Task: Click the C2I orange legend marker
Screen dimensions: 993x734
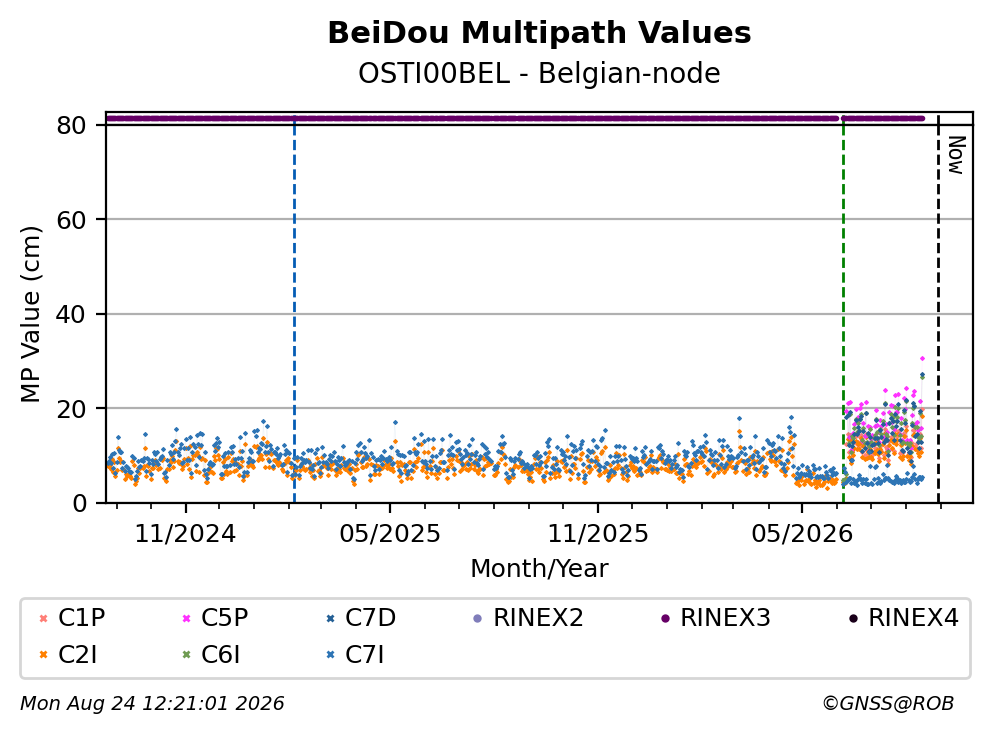Action: [44, 655]
